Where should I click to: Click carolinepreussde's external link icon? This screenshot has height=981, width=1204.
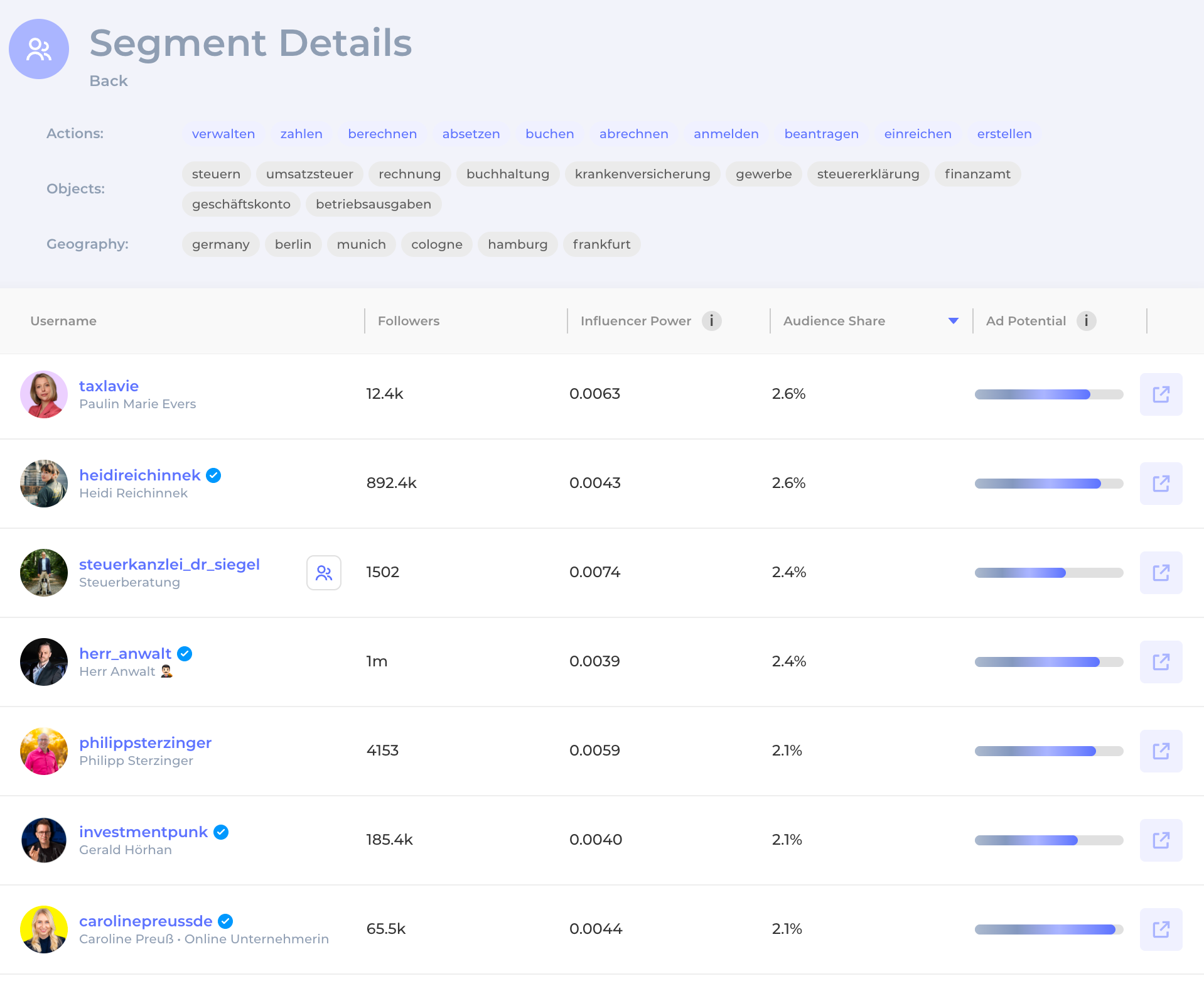[1161, 930]
